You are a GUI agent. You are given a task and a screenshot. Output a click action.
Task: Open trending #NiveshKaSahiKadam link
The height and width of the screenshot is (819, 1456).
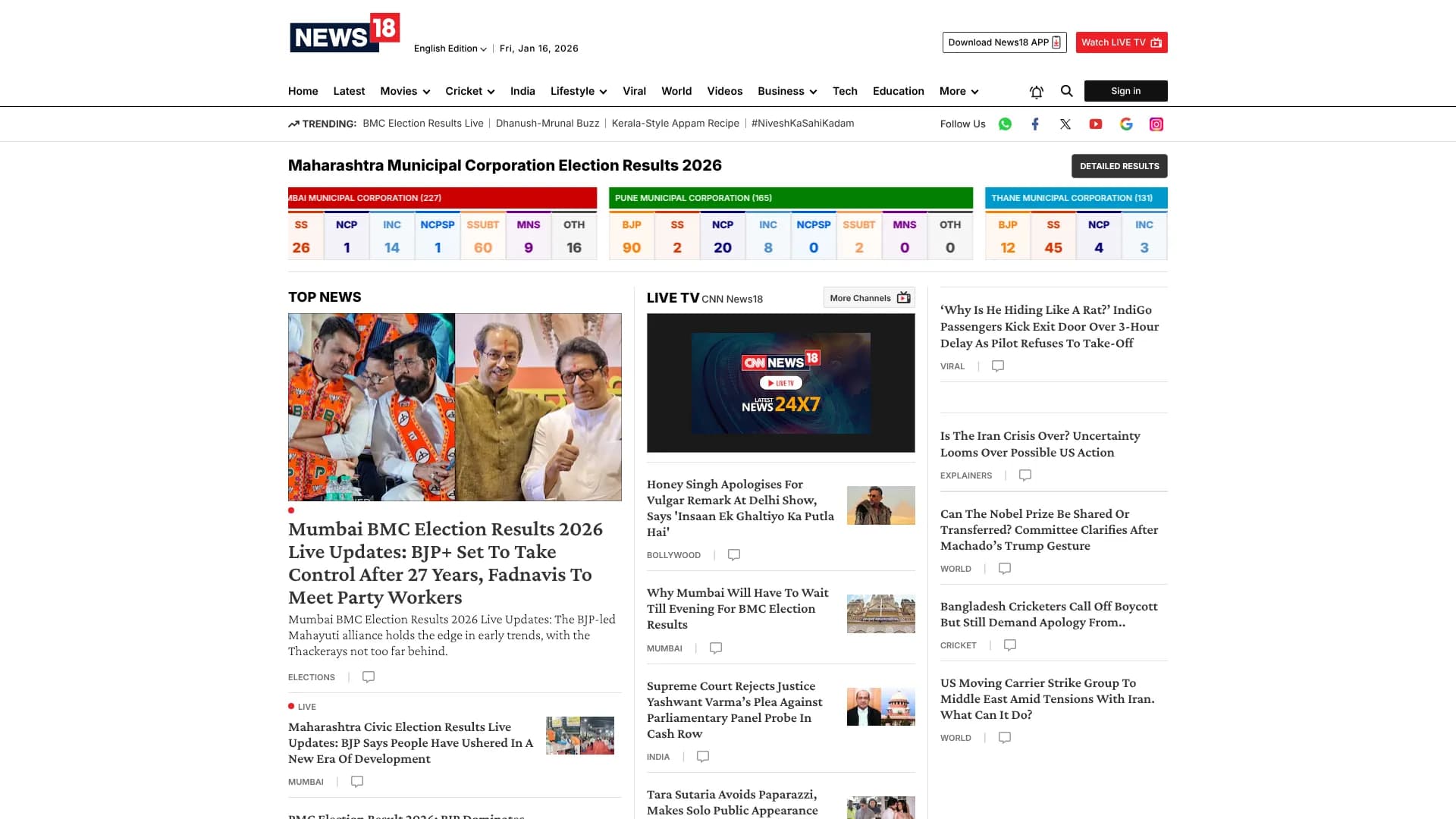pyautogui.click(x=802, y=124)
